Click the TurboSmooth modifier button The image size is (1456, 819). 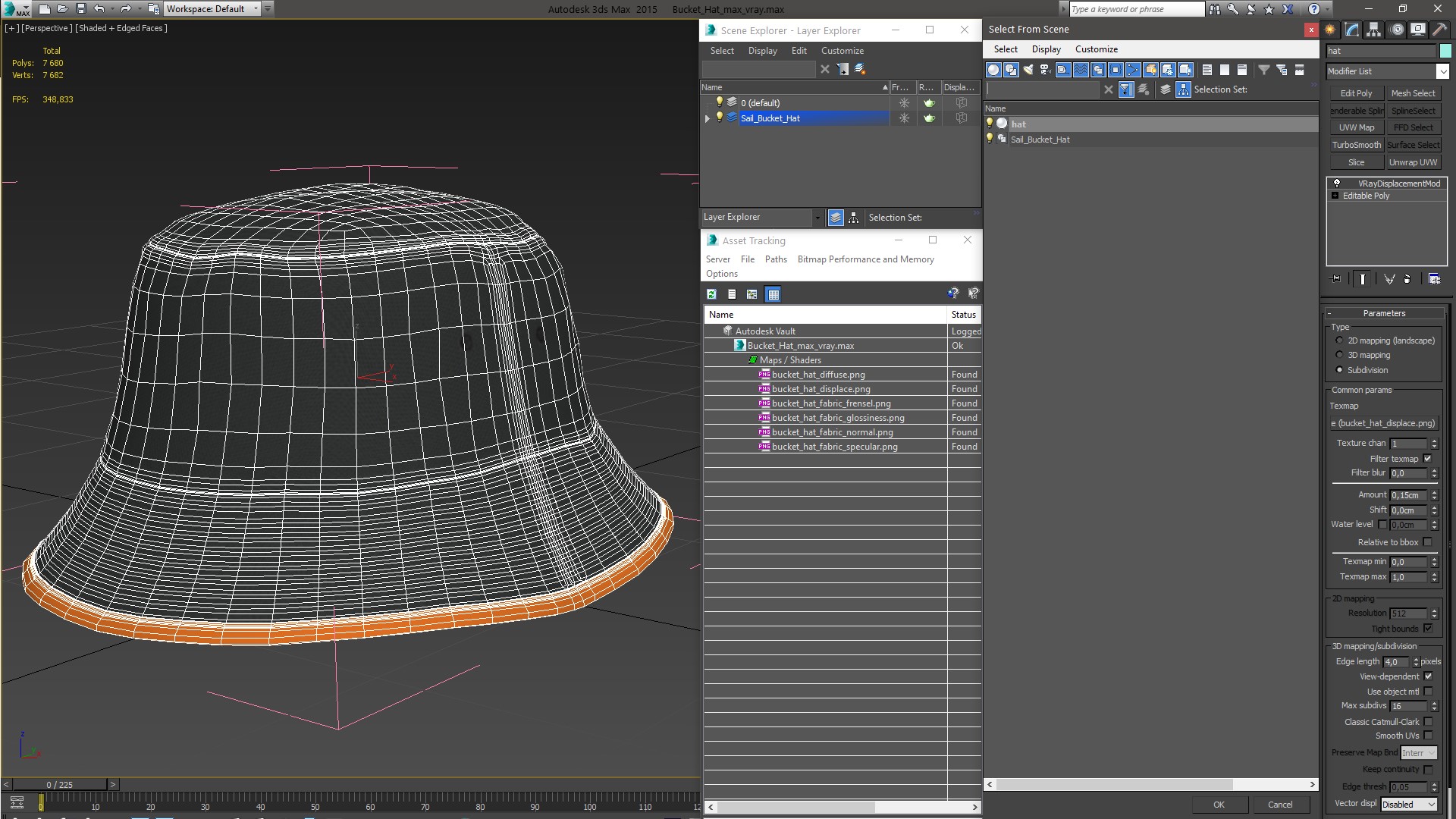(1356, 145)
